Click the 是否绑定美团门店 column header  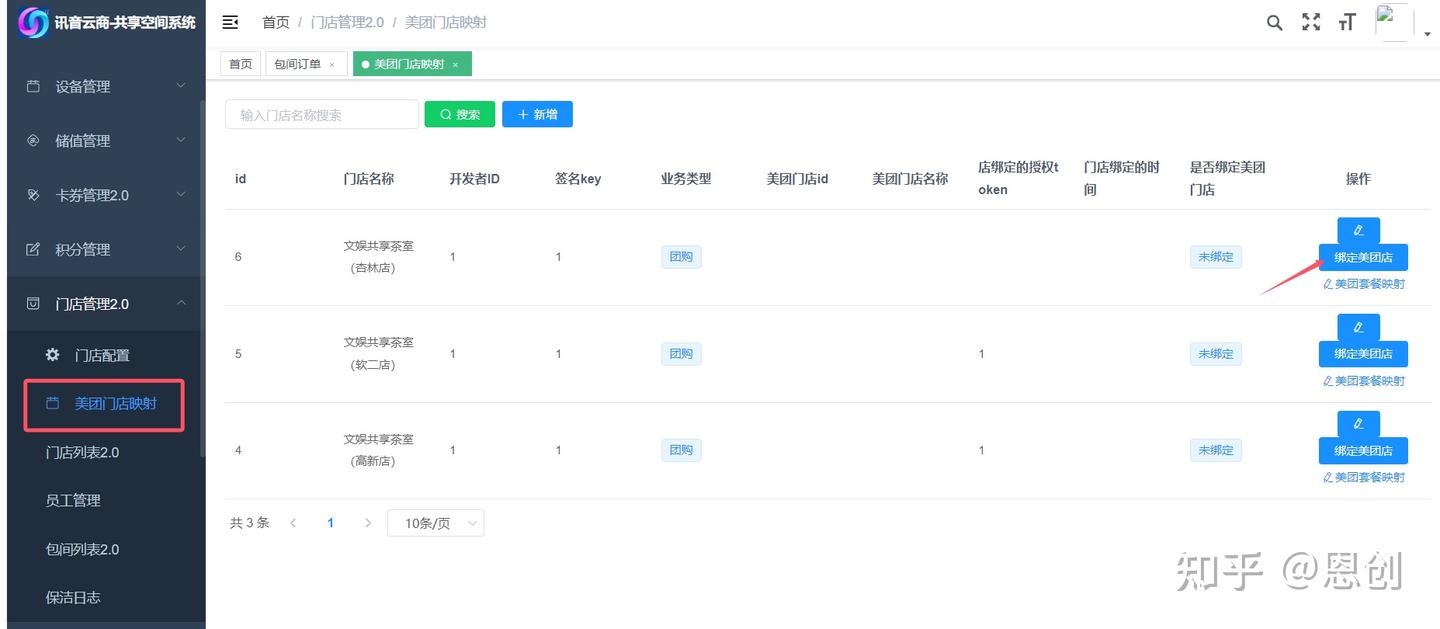coord(1227,178)
